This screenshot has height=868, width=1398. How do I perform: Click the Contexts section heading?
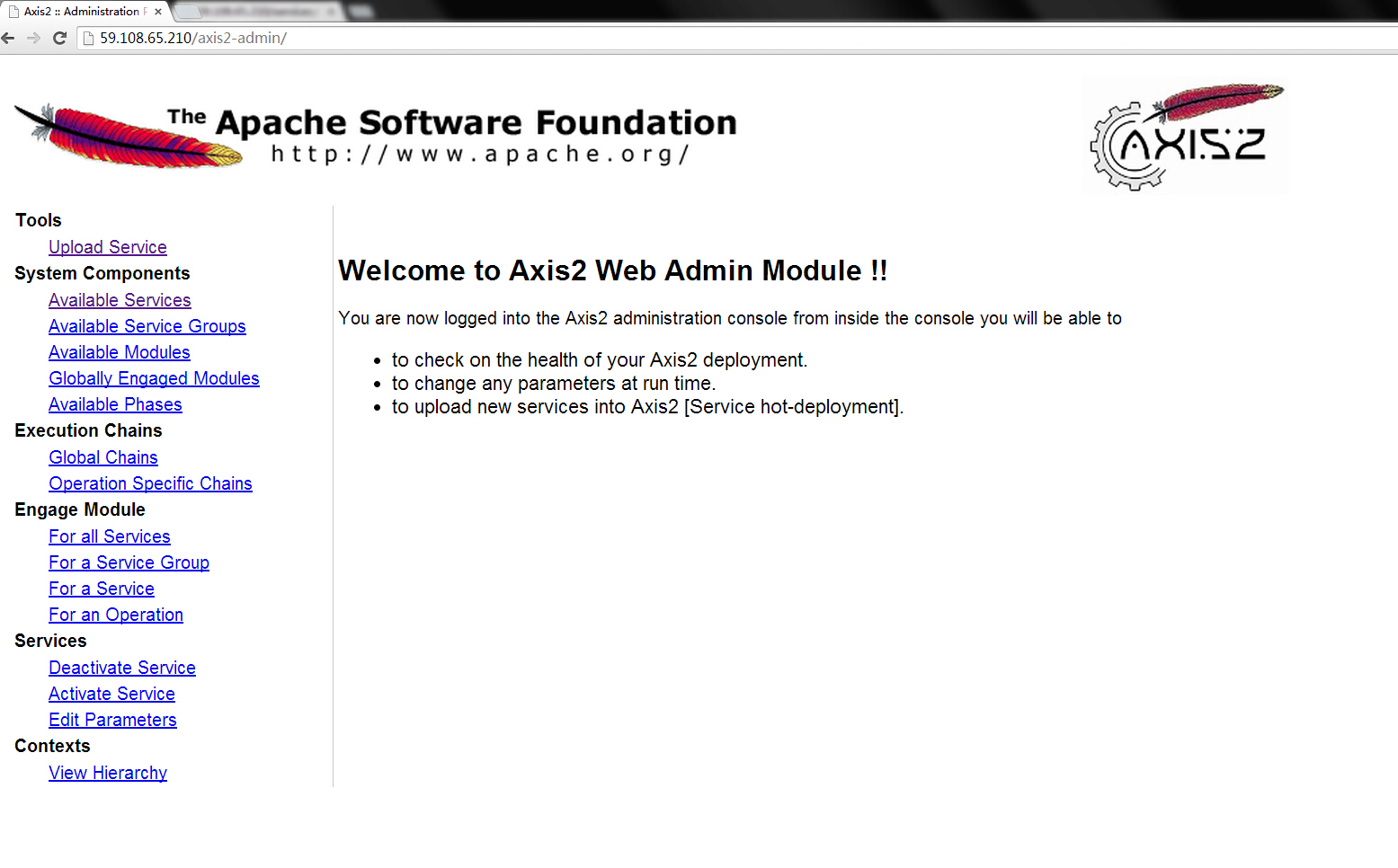point(52,746)
